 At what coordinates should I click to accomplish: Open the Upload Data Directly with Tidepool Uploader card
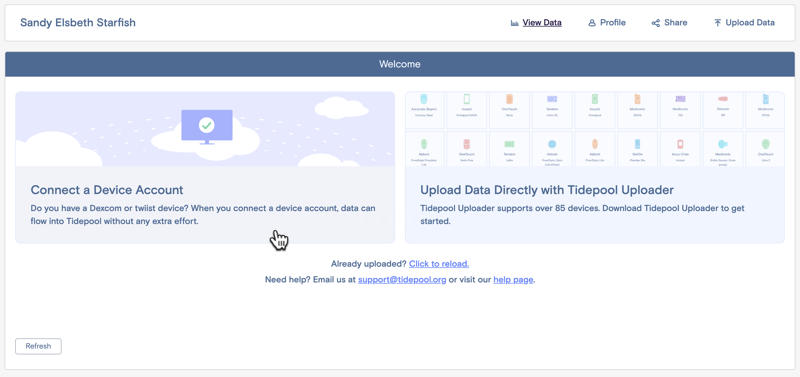pyautogui.click(x=595, y=167)
